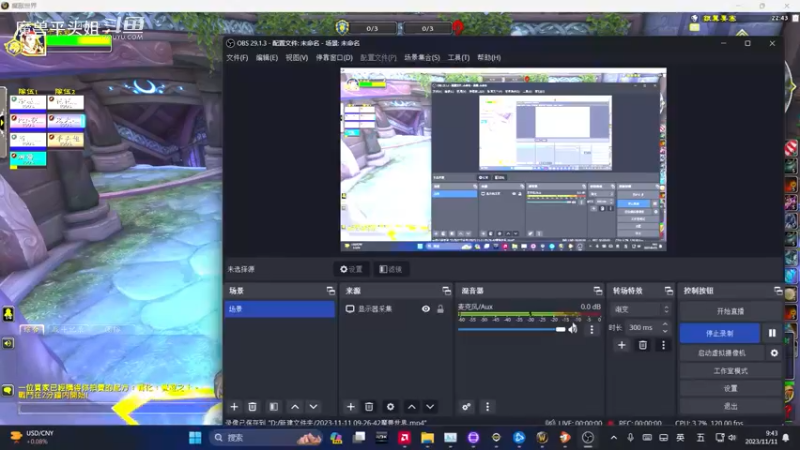Screen dimensions: 800x450
Task: Enable 工作室模式 studio mode
Action: coord(730,371)
